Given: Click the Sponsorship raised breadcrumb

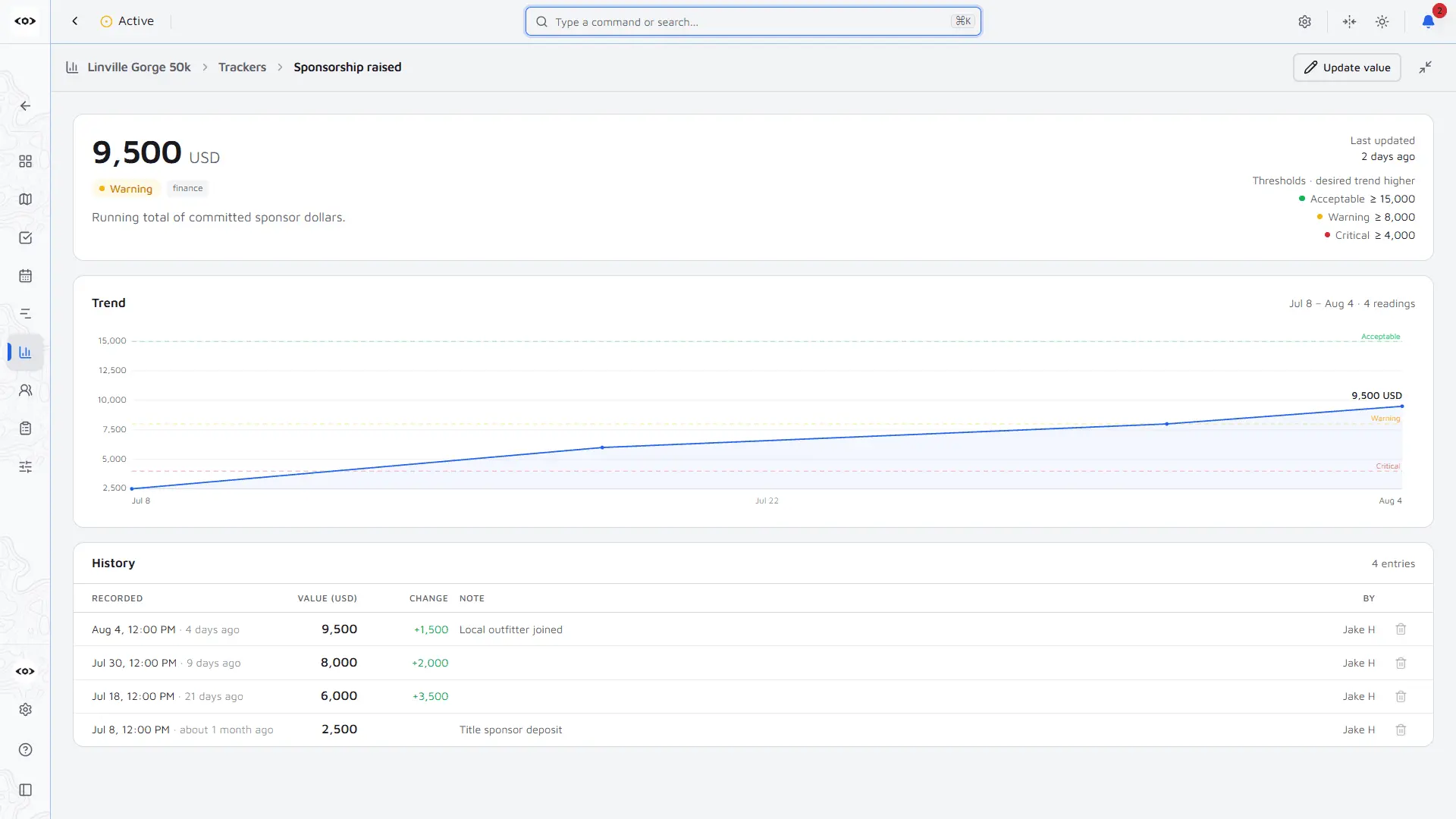Looking at the screenshot, I should click(x=347, y=67).
